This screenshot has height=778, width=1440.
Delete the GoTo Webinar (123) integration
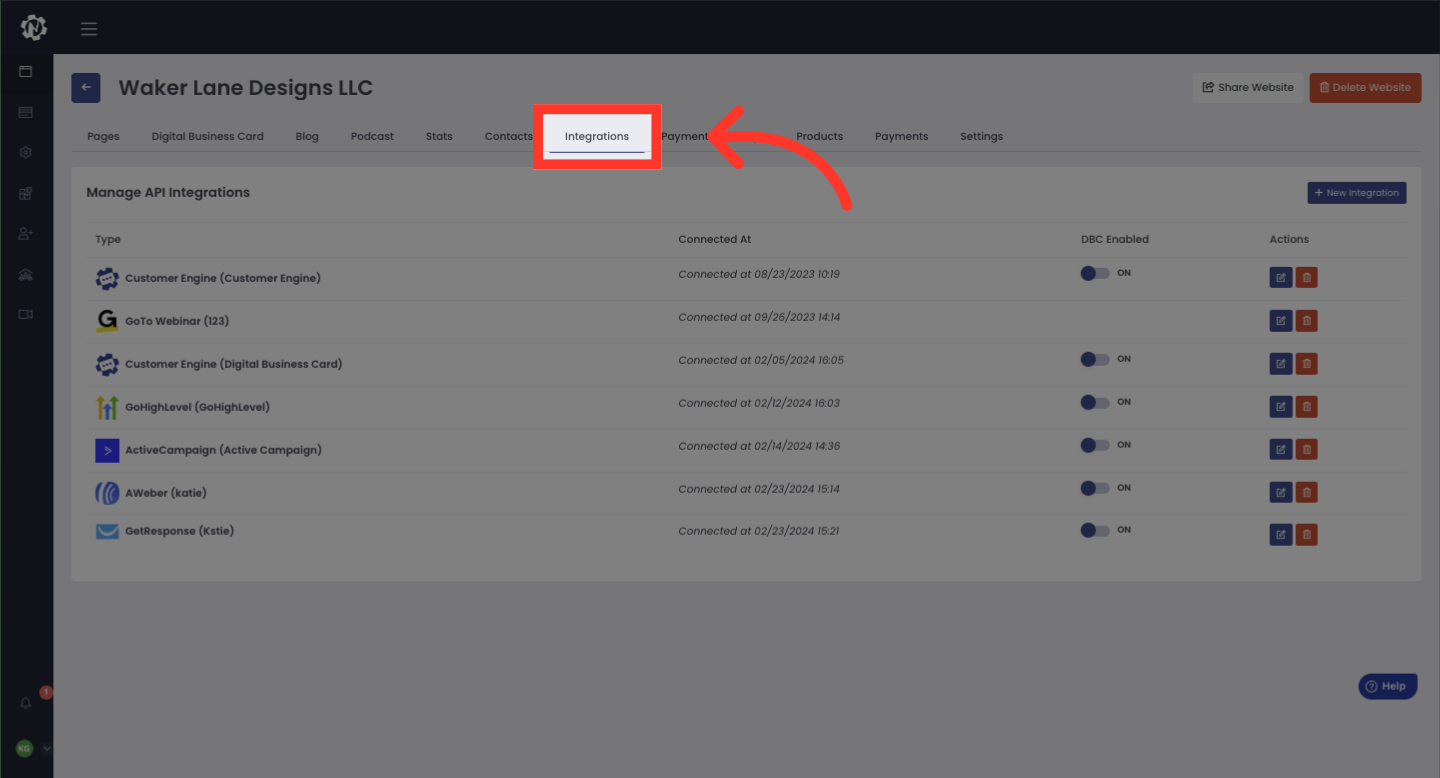(x=1306, y=321)
